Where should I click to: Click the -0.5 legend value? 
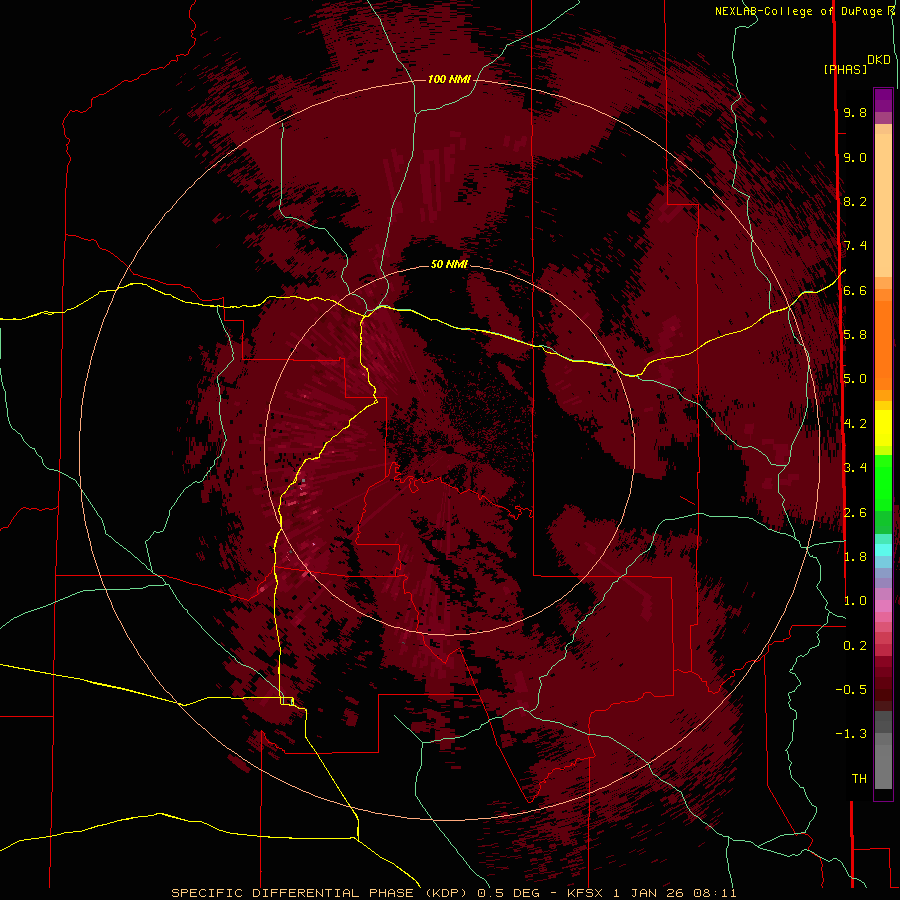click(851, 690)
